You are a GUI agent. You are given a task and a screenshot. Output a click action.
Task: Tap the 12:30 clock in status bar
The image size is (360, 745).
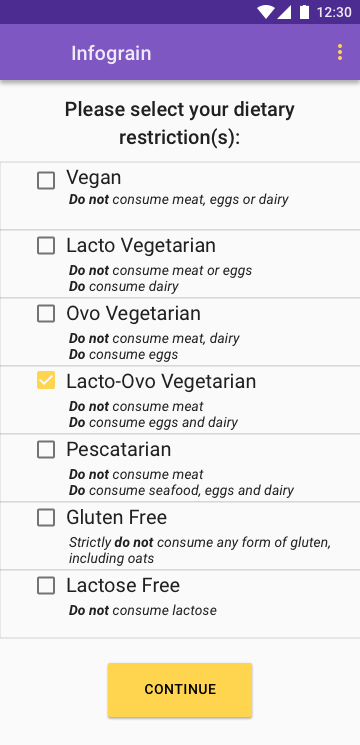[x=334, y=12]
